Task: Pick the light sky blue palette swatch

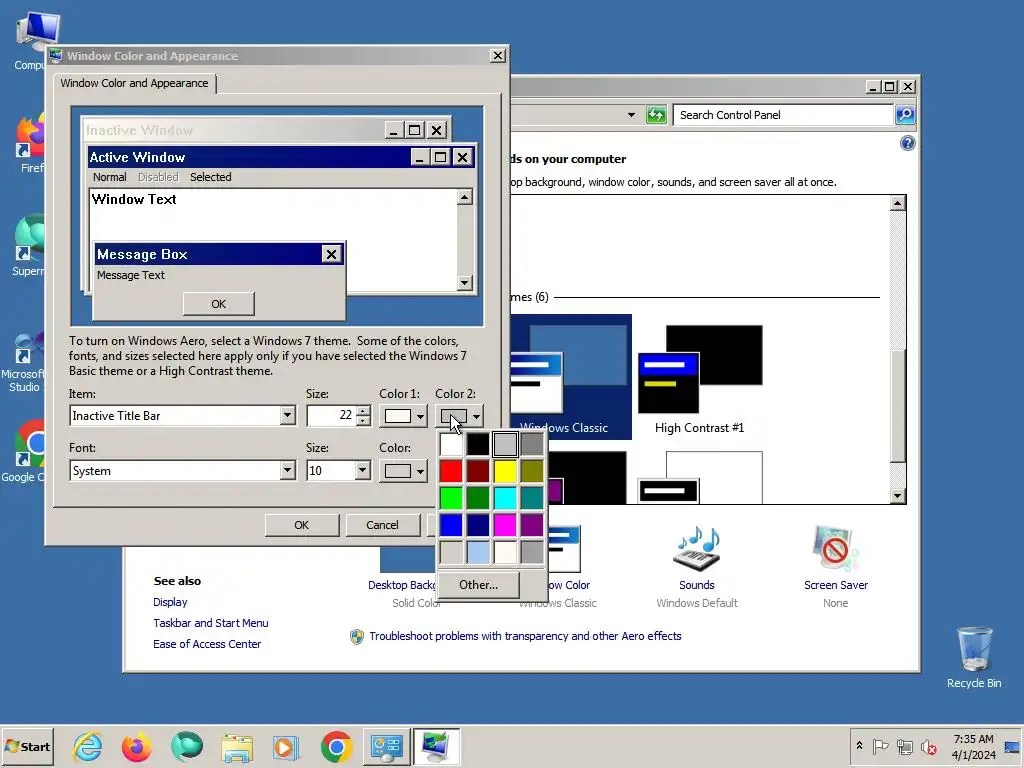Action: (478, 552)
